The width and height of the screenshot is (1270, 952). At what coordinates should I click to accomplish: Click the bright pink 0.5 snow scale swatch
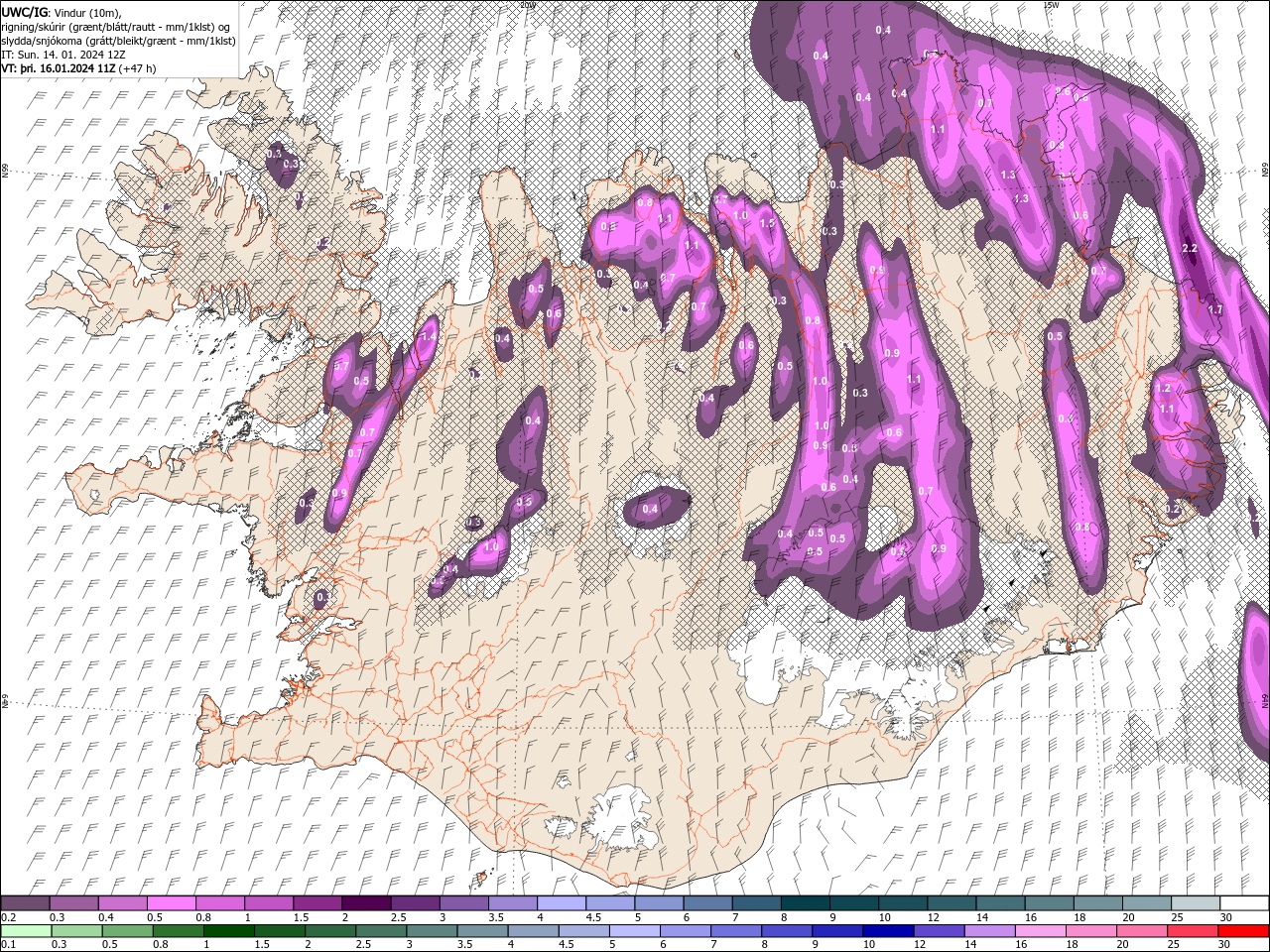(171, 903)
